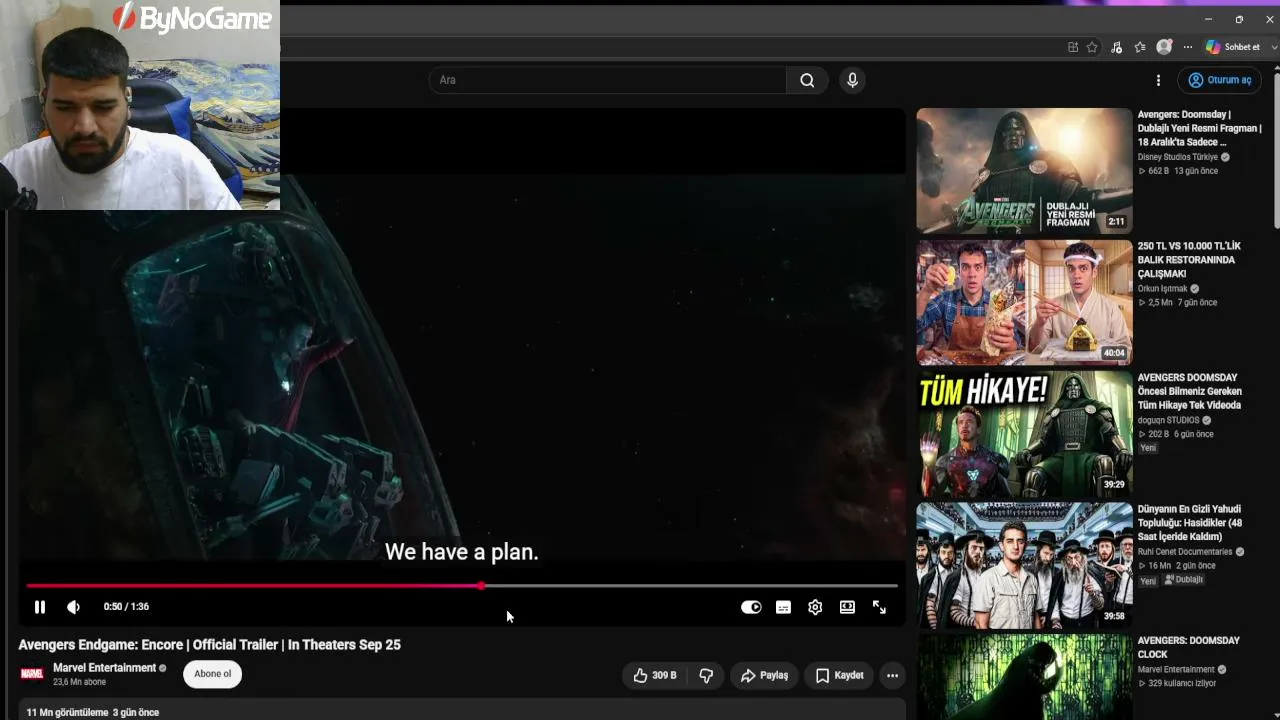This screenshot has height=720, width=1280.
Task: Subscribe using the 'Abone ol' button
Action: click(212, 674)
